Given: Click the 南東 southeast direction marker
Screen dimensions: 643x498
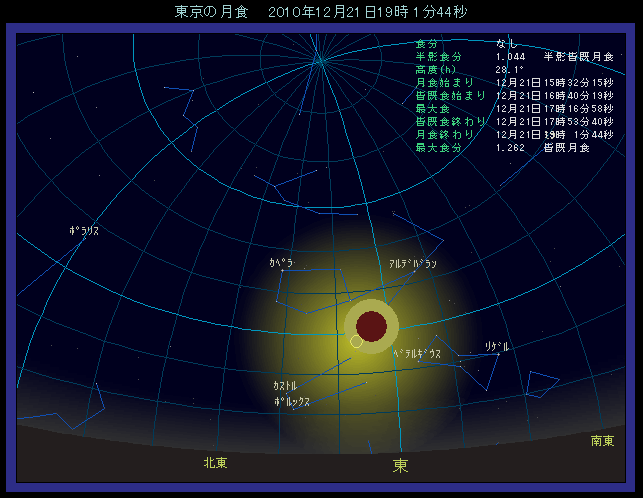Looking at the screenshot, I should [x=602, y=441].
